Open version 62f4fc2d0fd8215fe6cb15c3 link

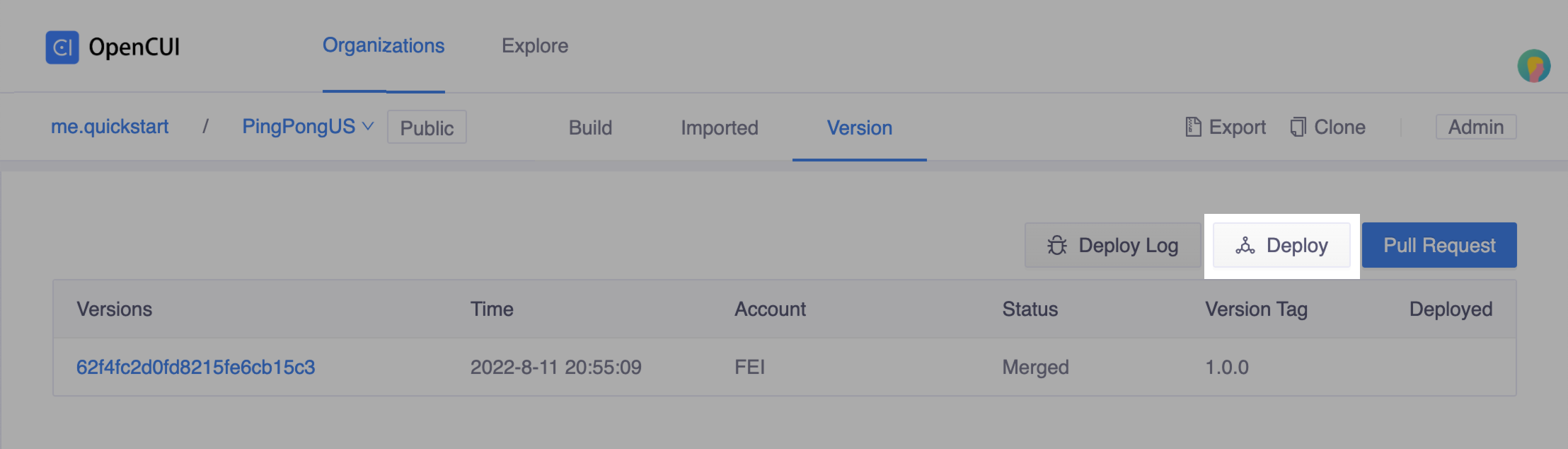195,367
